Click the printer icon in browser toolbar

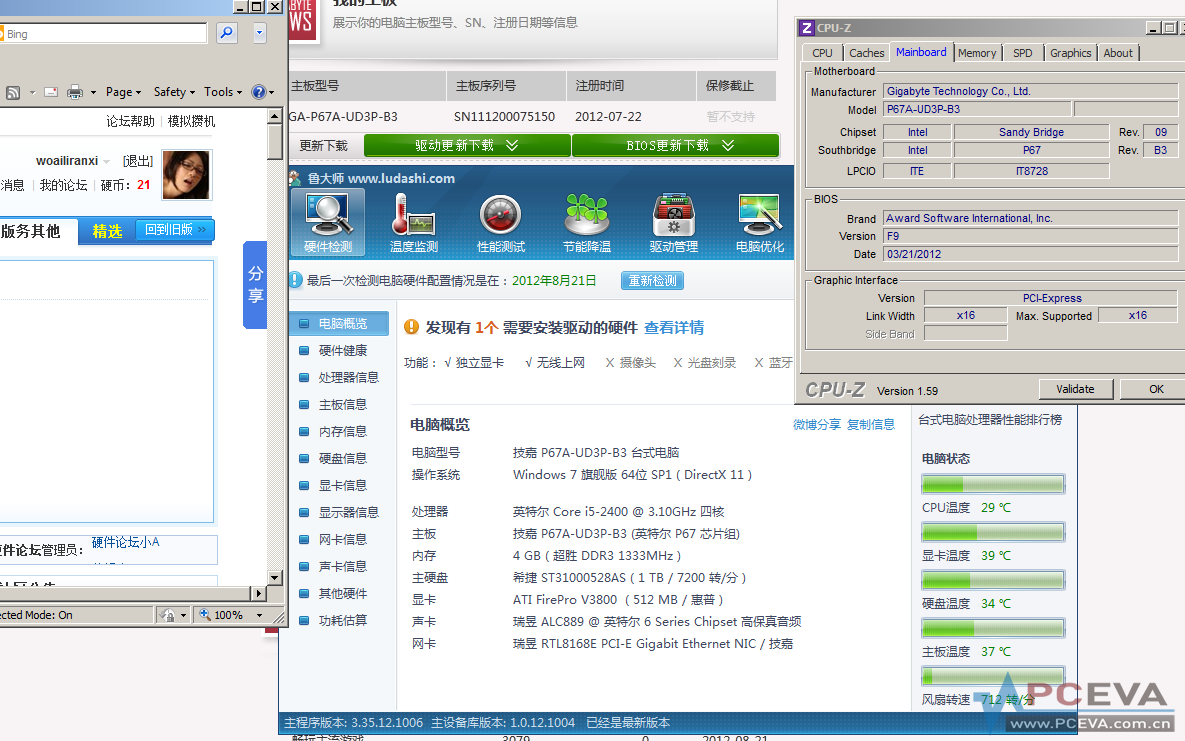75,92
